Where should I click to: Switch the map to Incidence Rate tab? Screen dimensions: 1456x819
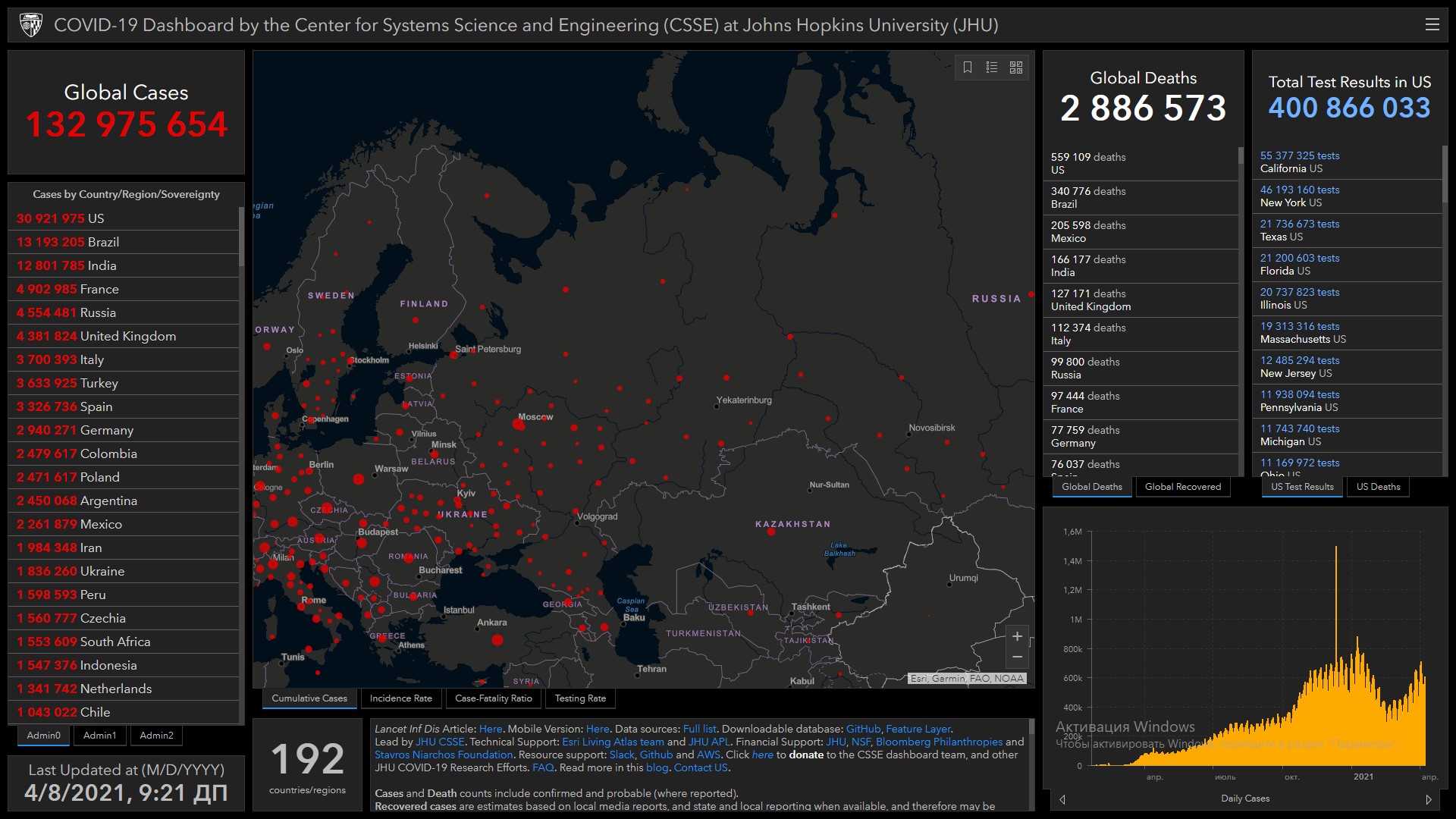click(x=400, y=698)
